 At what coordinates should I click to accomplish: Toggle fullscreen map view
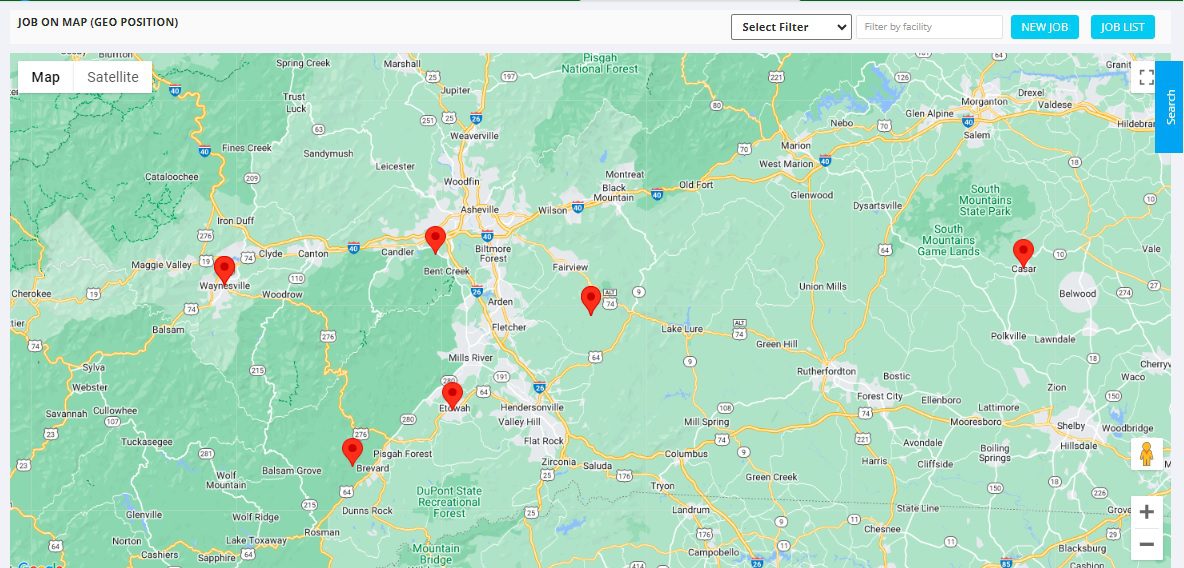pos(1146,77)
